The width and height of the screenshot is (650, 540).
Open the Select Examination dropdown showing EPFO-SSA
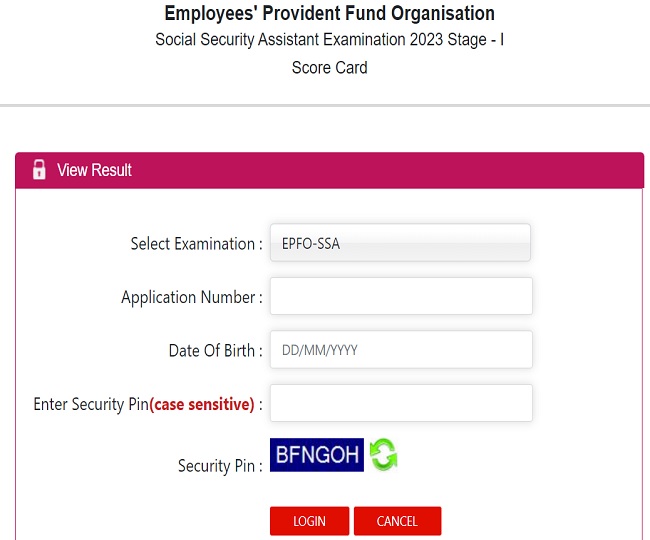(x=400, y=243)
